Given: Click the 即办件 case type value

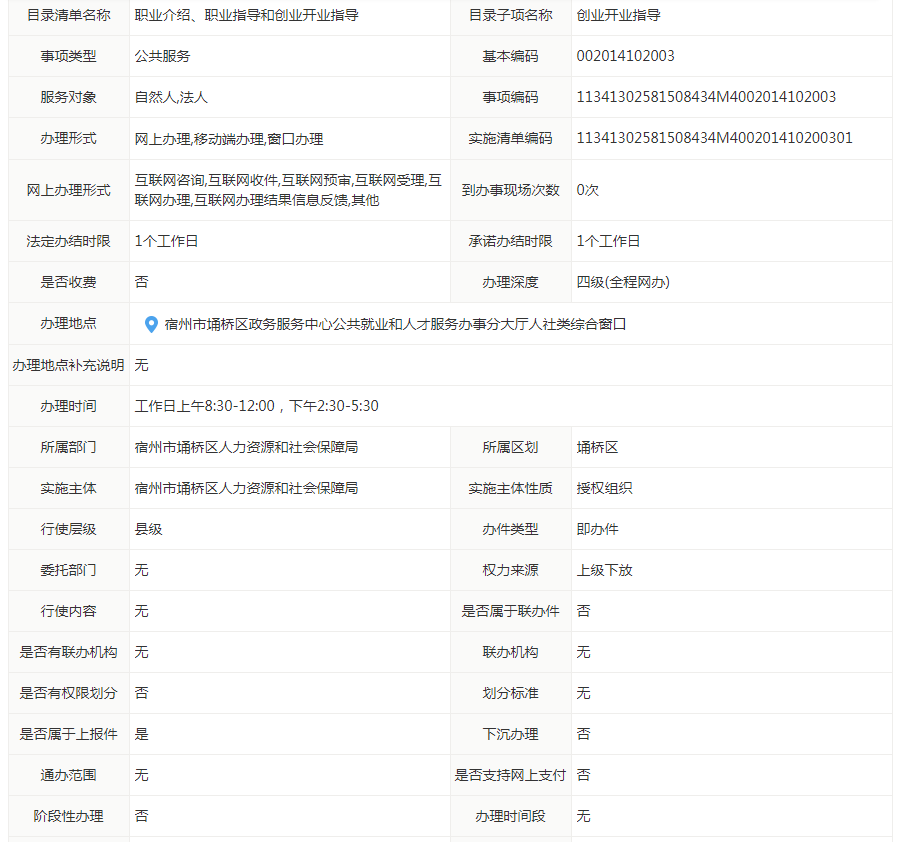Looking at the screenshot, I should pyautogui.click(x=597, y=529).
